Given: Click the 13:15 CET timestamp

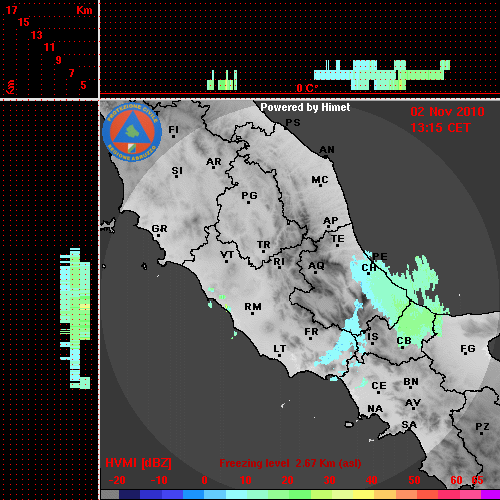Looking at the screenshot, I should click(x=440, y=128).
